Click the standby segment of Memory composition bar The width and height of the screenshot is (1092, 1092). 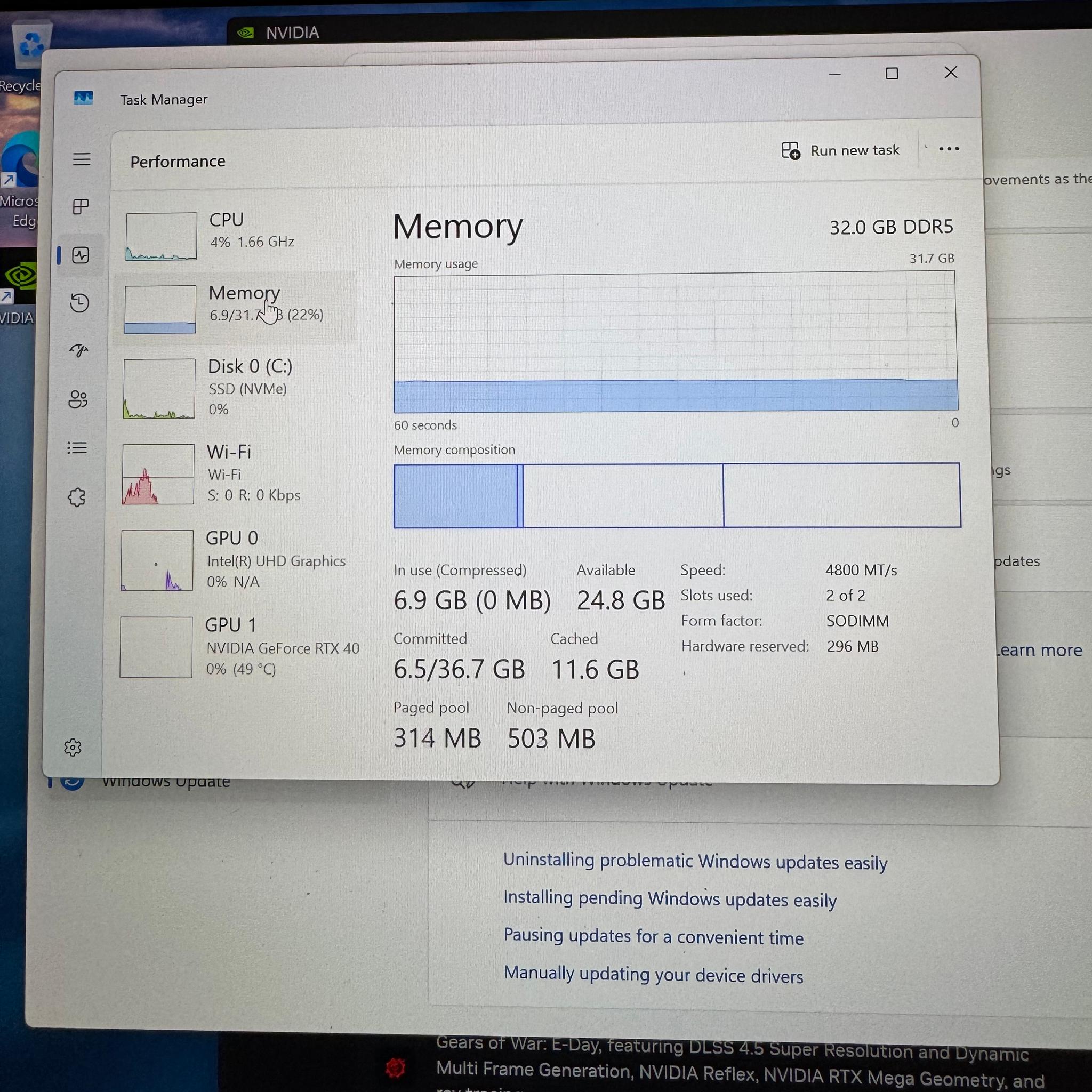623,496
